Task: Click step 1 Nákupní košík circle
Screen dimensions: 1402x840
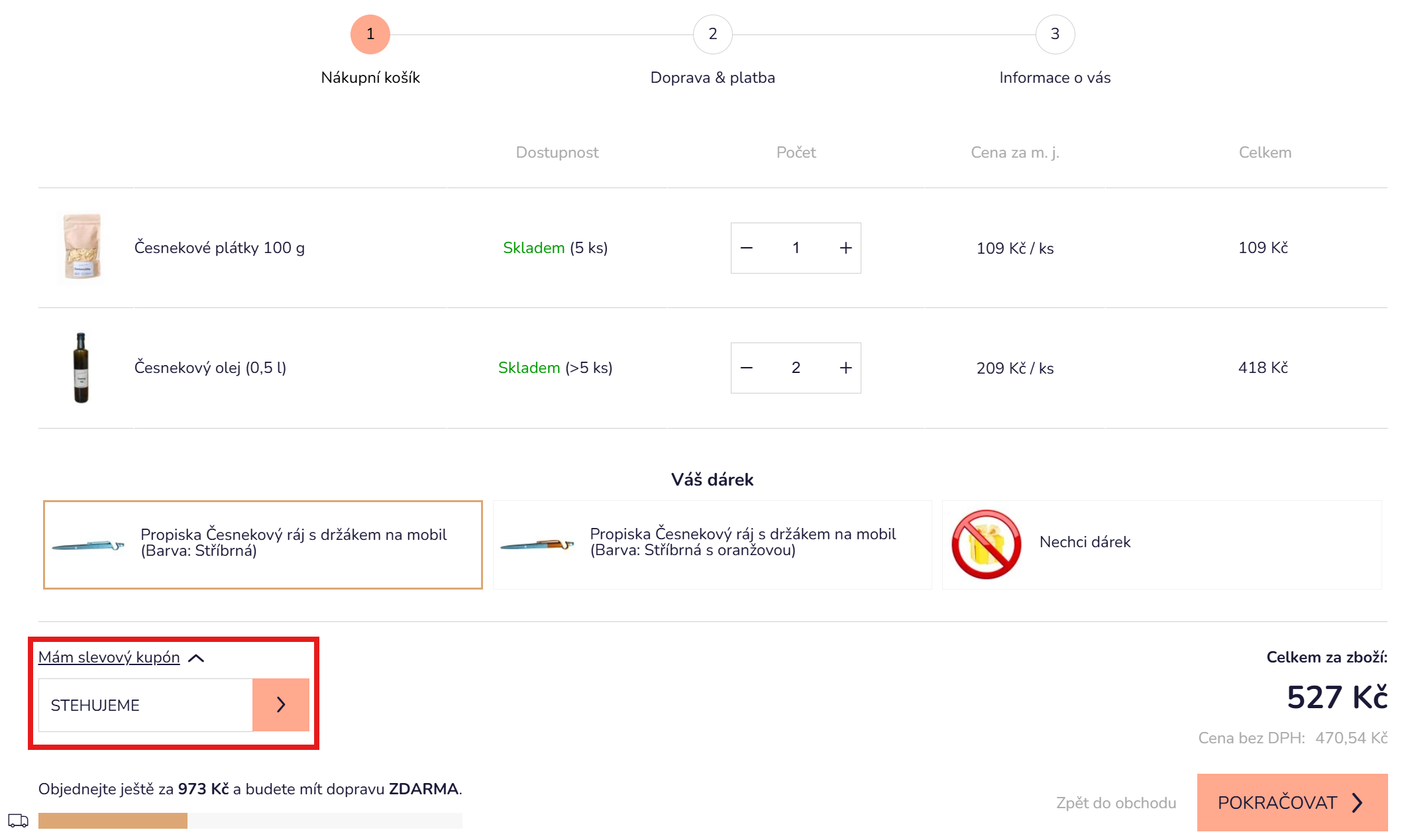Action: coord(370,34)
